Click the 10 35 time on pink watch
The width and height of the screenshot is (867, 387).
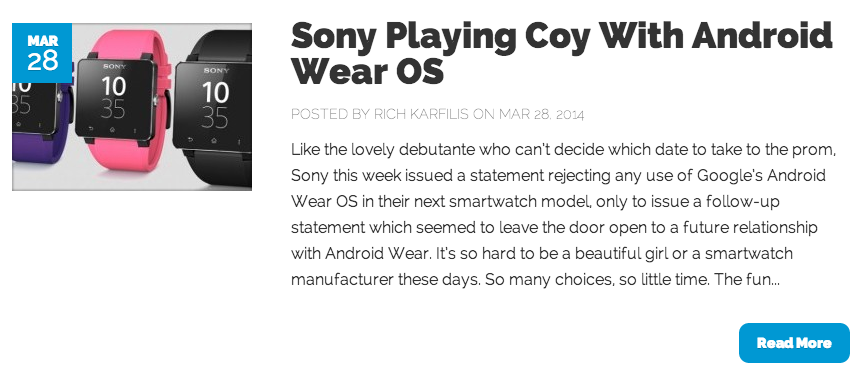coord(113,97)
